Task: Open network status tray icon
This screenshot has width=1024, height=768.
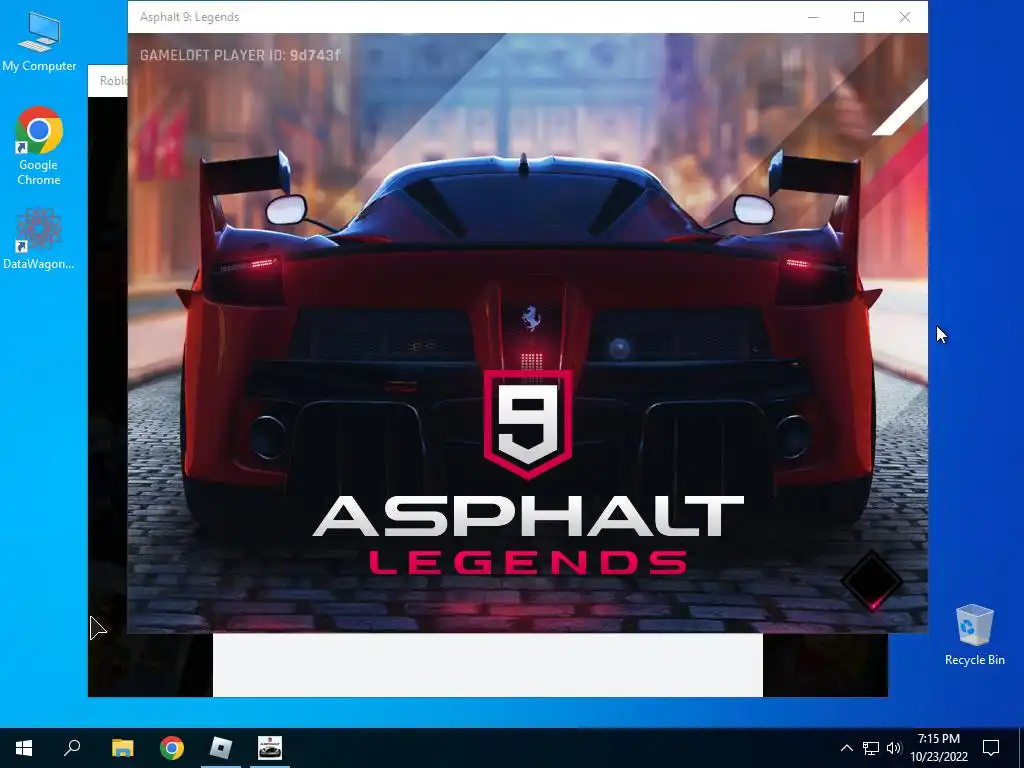Action: coord(871,748)
